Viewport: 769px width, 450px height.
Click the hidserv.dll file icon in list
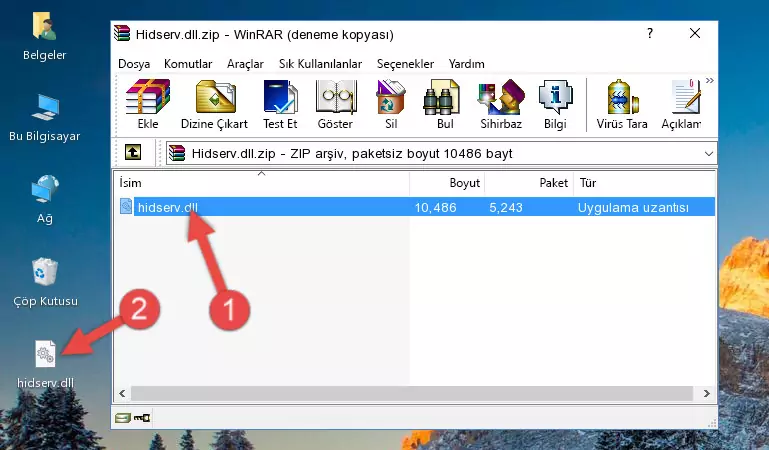[x=126, y=206]
